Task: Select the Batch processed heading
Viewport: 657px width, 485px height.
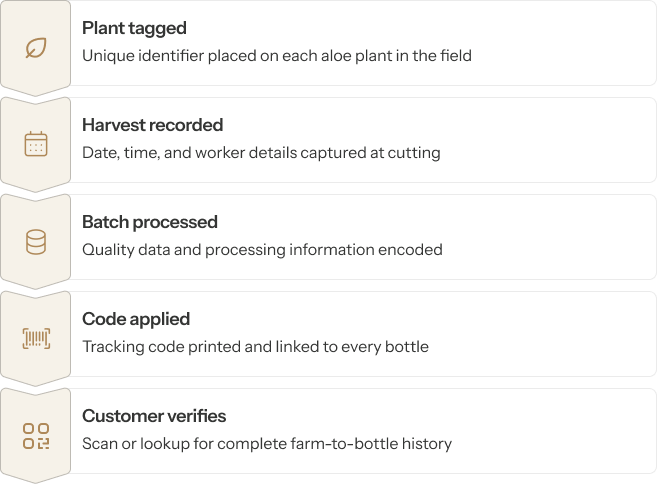Action: (x=149, y=222)
